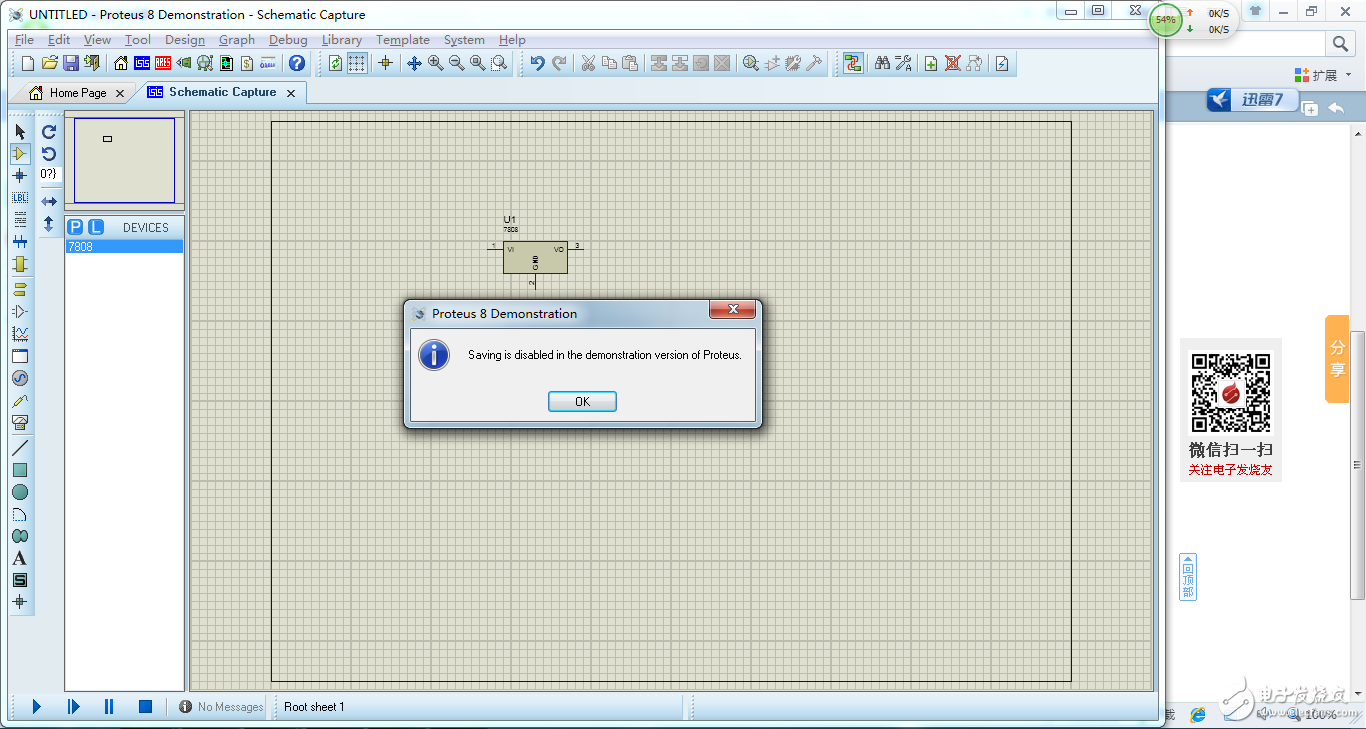Select the 7808 device in the list
Image resolution: width=1366 pixels, height=729 pixels.
124,246
